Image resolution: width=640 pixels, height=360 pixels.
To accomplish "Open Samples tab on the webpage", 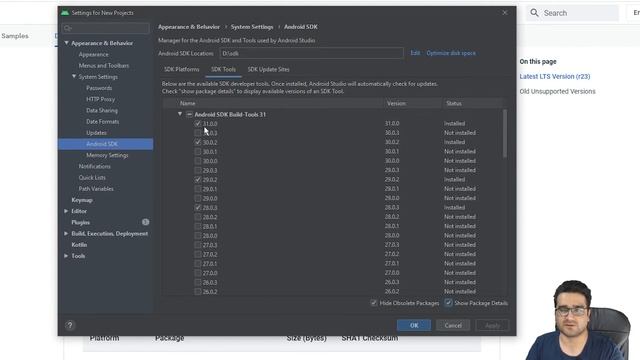I will (15, 36).
